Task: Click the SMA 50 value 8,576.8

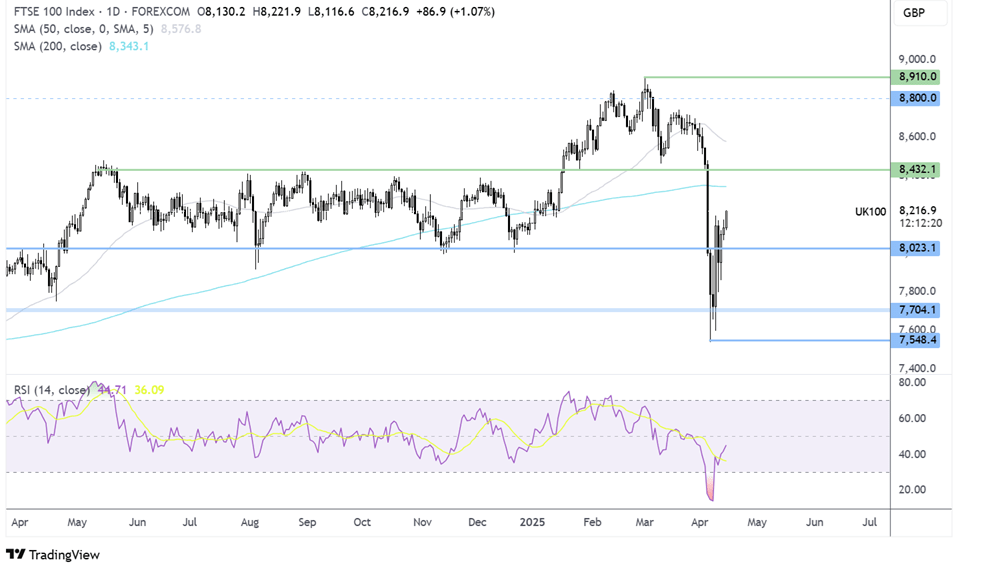Action: click(x=181, y=29)
